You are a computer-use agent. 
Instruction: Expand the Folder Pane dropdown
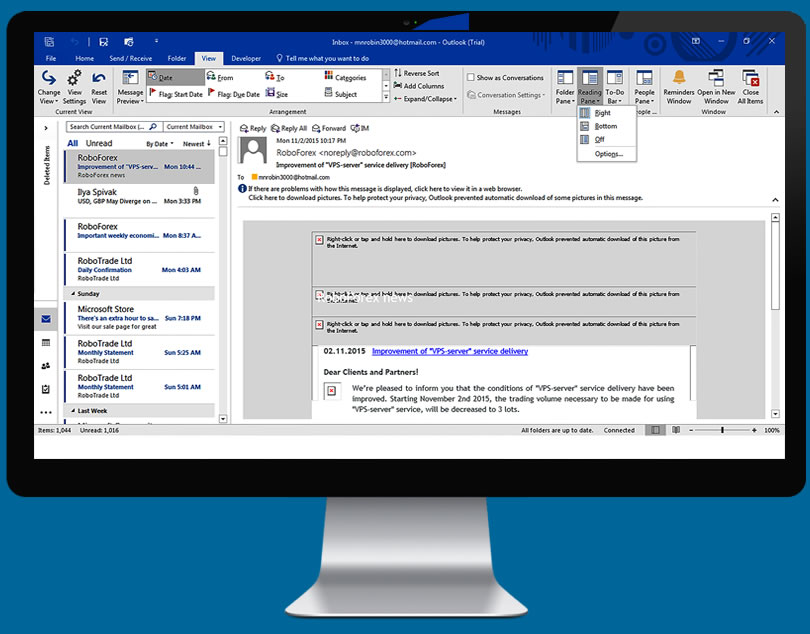click(x=565, y=101)
